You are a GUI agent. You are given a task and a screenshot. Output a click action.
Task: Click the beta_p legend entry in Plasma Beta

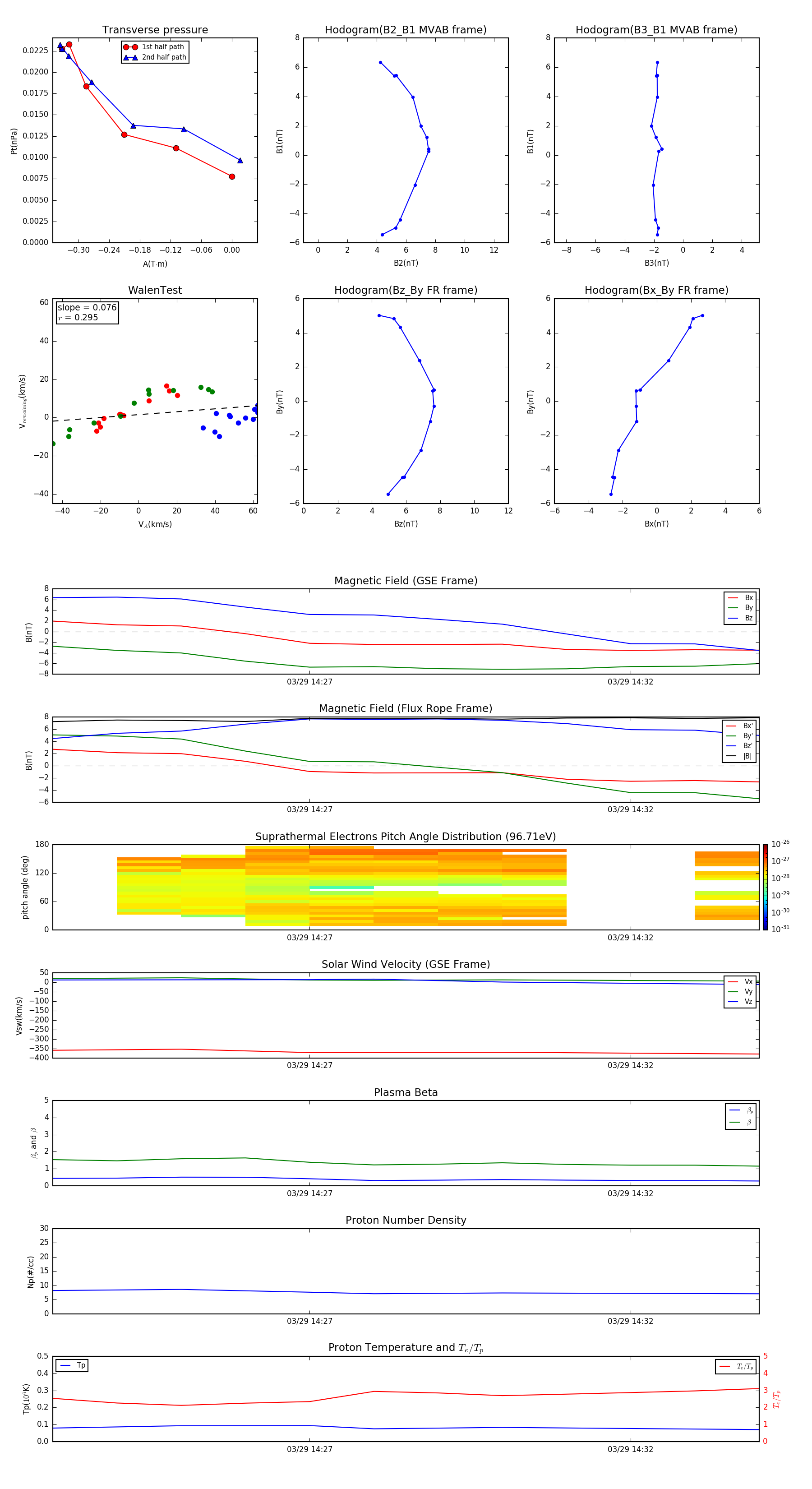tap(741, 1110)
